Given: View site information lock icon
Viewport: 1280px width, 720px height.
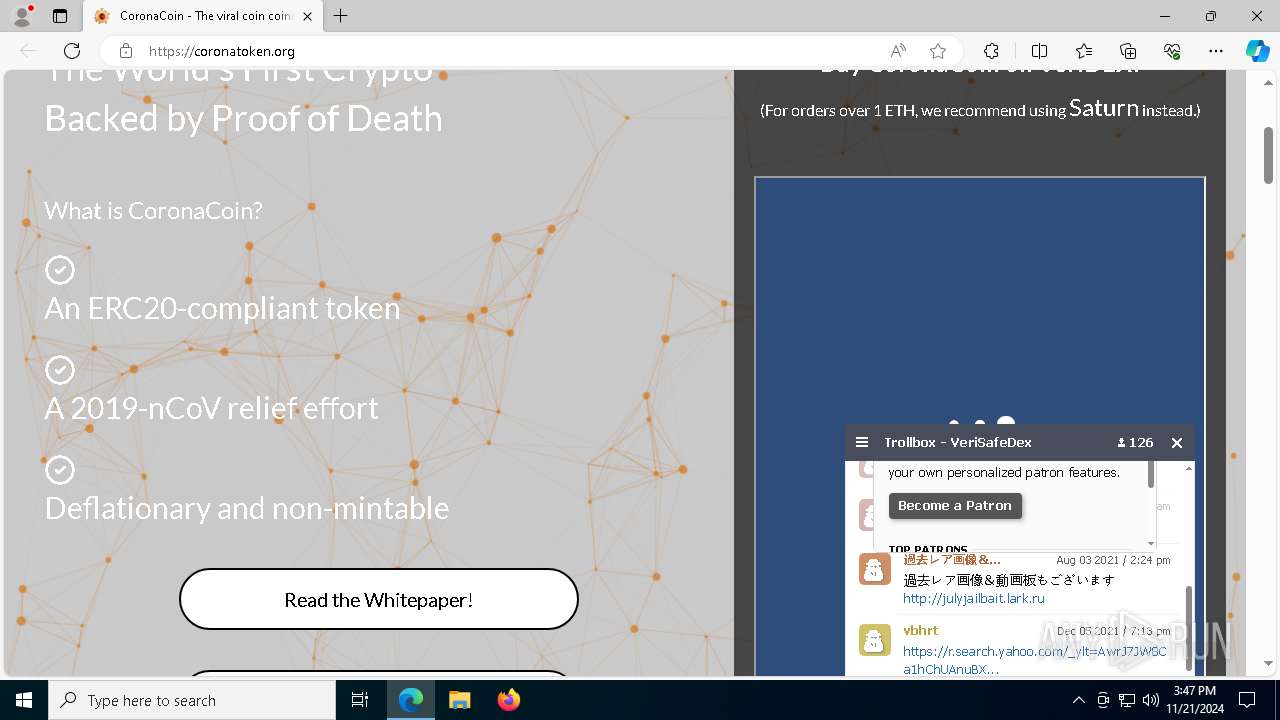Looking at the screenshot, I should coord(126,51).
